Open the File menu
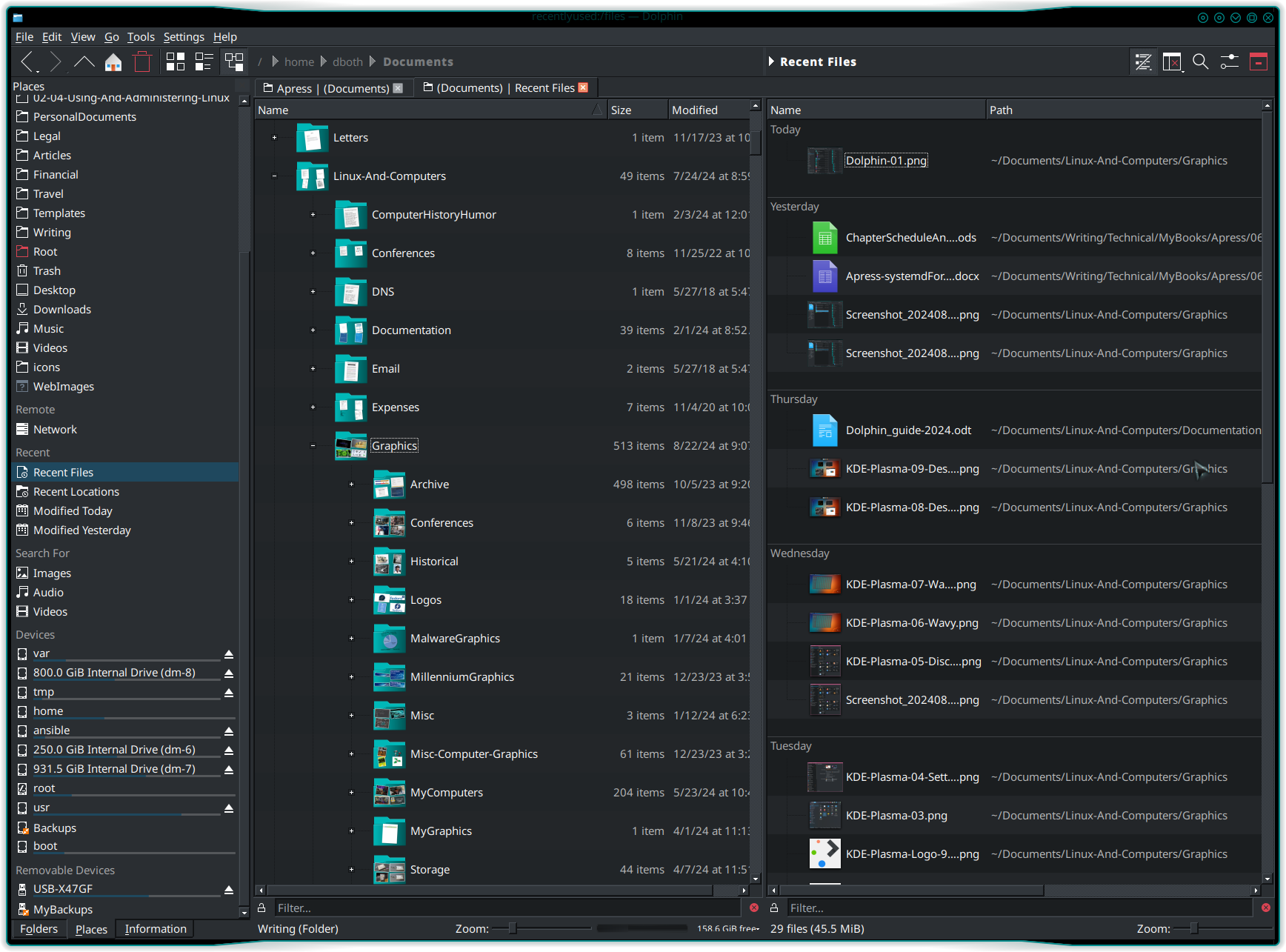This screenshot has width=1286, height=952. [x=24, y=37]
